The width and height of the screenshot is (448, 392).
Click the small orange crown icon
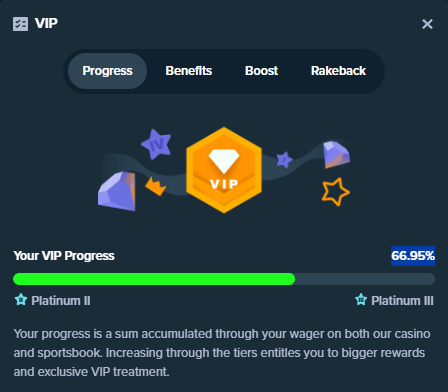[156, 186]
